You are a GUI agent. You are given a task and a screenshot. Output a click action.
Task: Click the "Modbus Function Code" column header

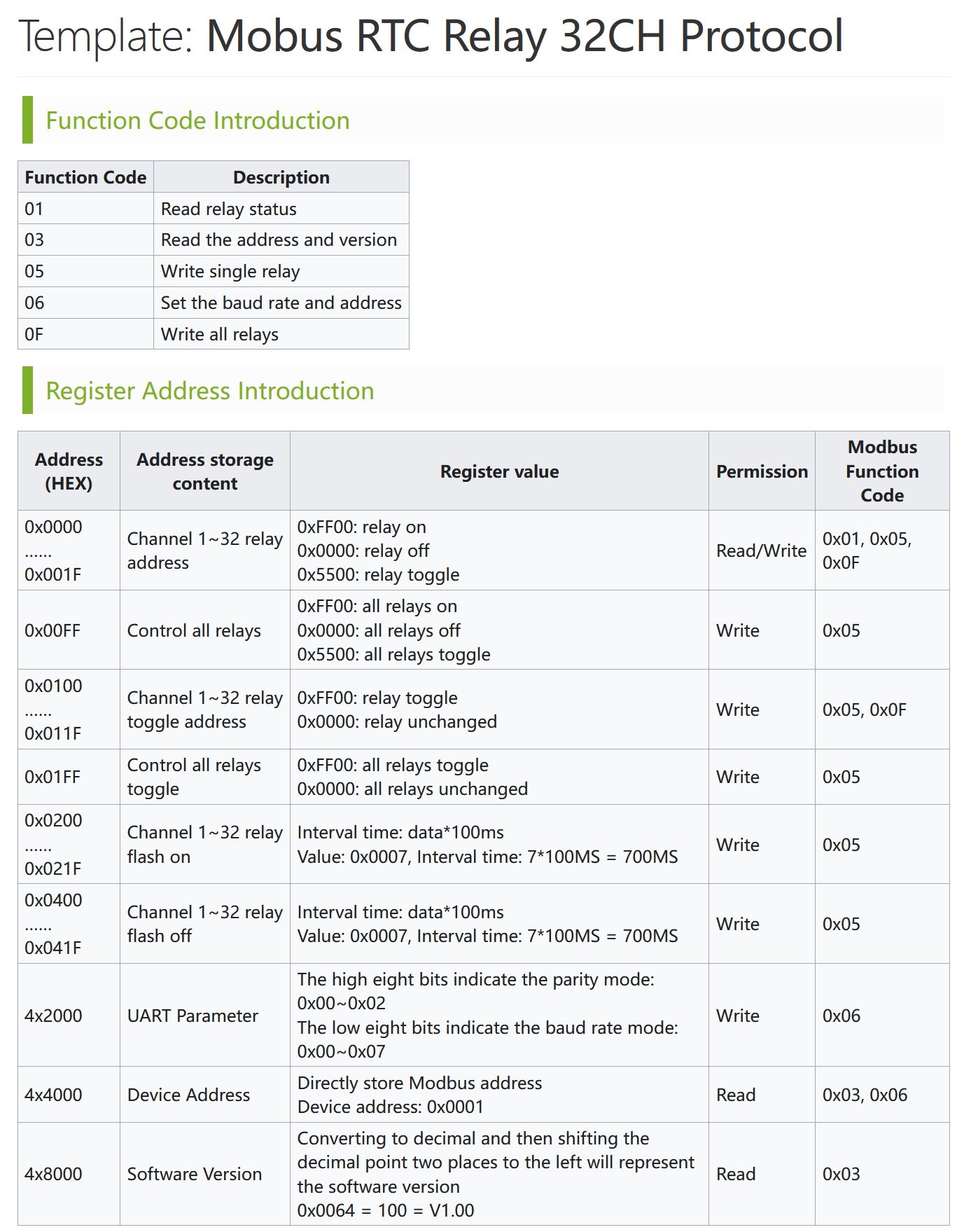pyautogui.click(x=882, y=471)
